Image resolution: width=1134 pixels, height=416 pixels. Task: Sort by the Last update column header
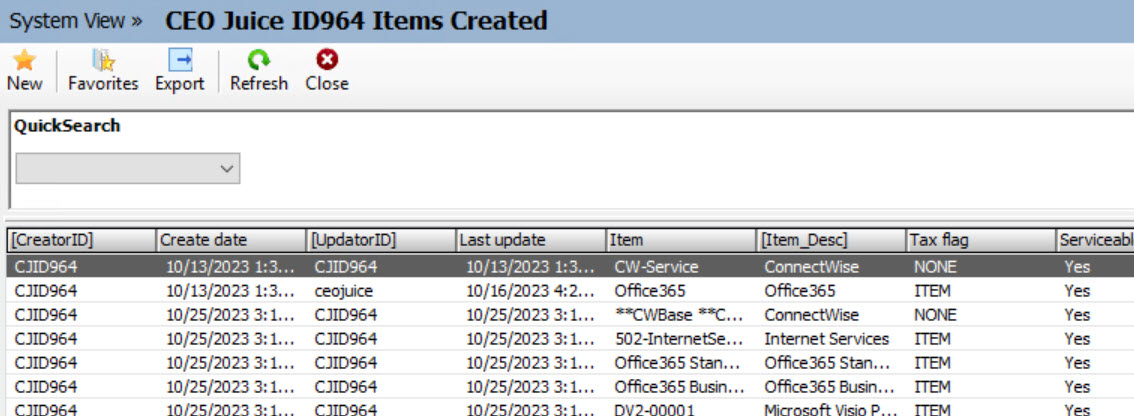tap(531, 240)
